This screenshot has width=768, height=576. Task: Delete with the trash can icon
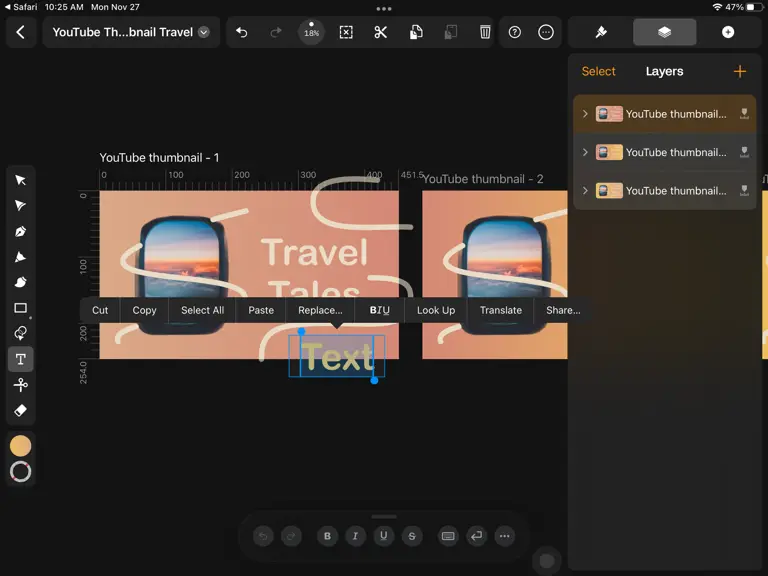click(485, 32)
